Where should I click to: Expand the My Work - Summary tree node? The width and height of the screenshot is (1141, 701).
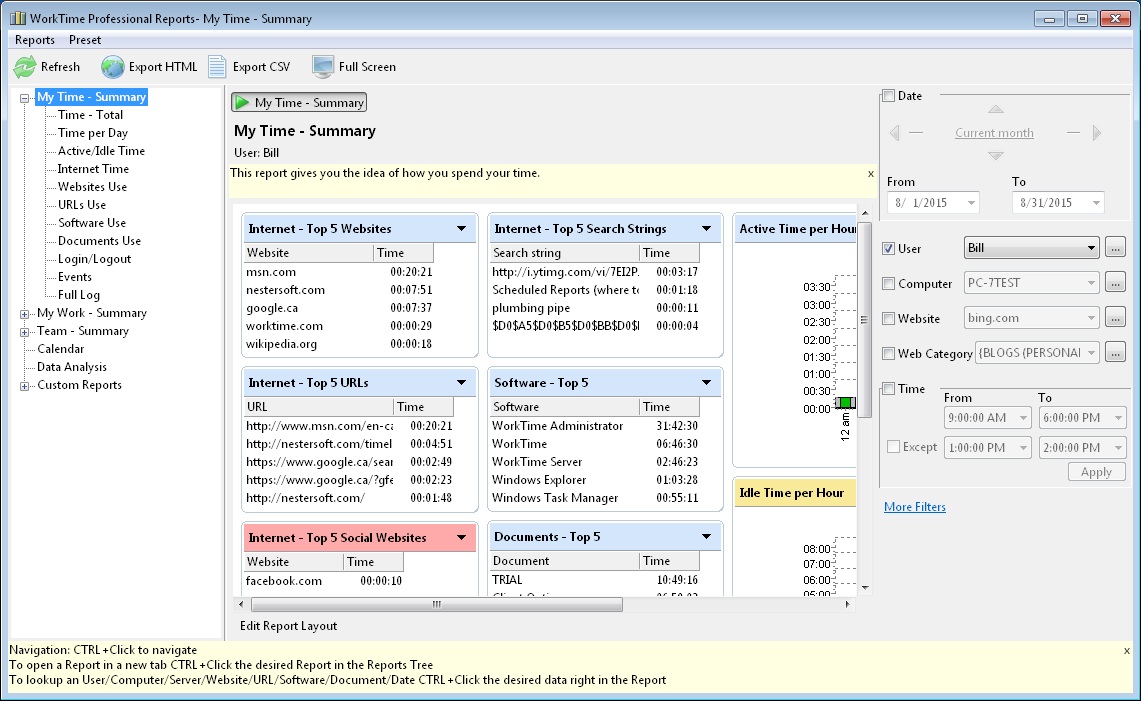click(x=25, y=314)
